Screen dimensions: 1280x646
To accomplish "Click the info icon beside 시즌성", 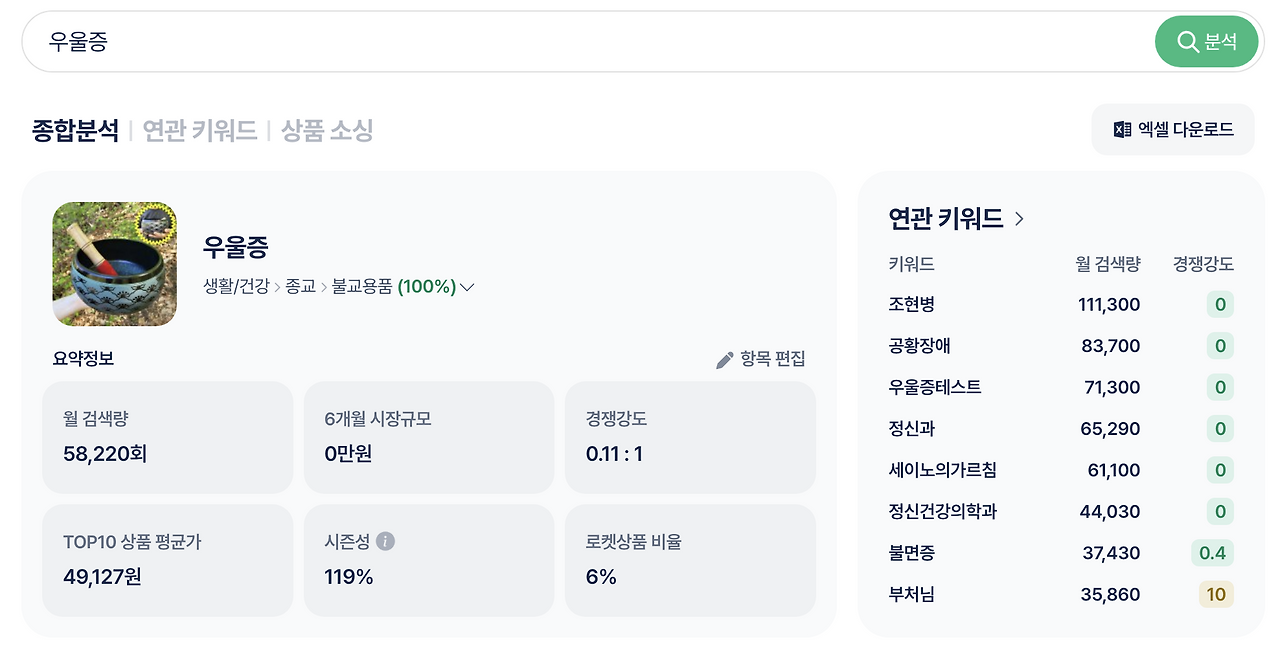I will pos(386,541).
